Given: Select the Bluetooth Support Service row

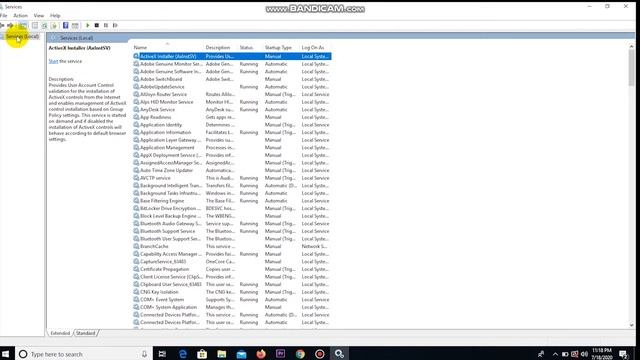Looking at the screenshot, I should 232,231.
